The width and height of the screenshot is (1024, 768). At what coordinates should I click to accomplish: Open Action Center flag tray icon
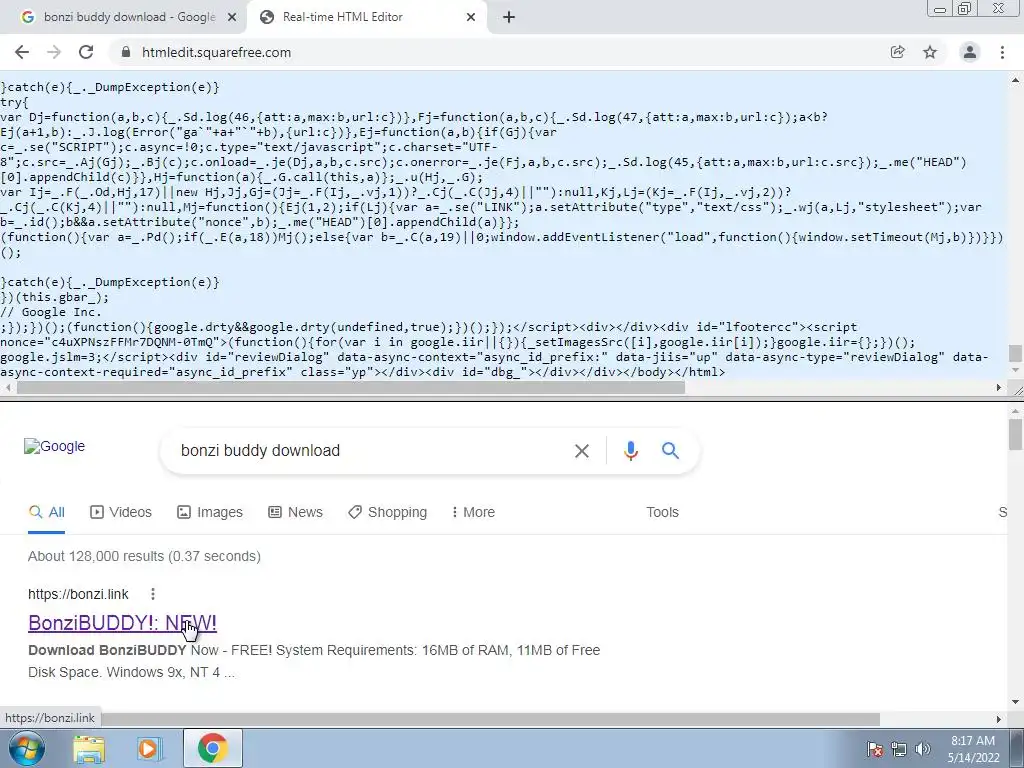(x=874, y=748)
